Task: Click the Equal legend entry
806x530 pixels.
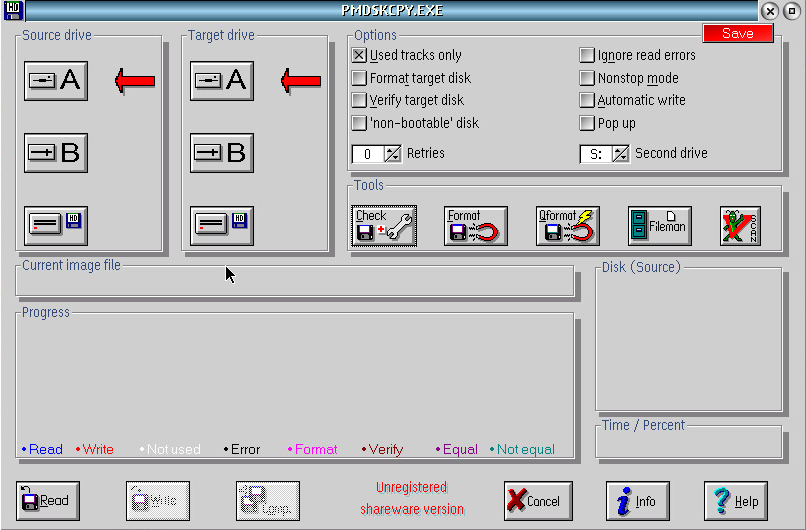Action: click(x=456, y=449)
